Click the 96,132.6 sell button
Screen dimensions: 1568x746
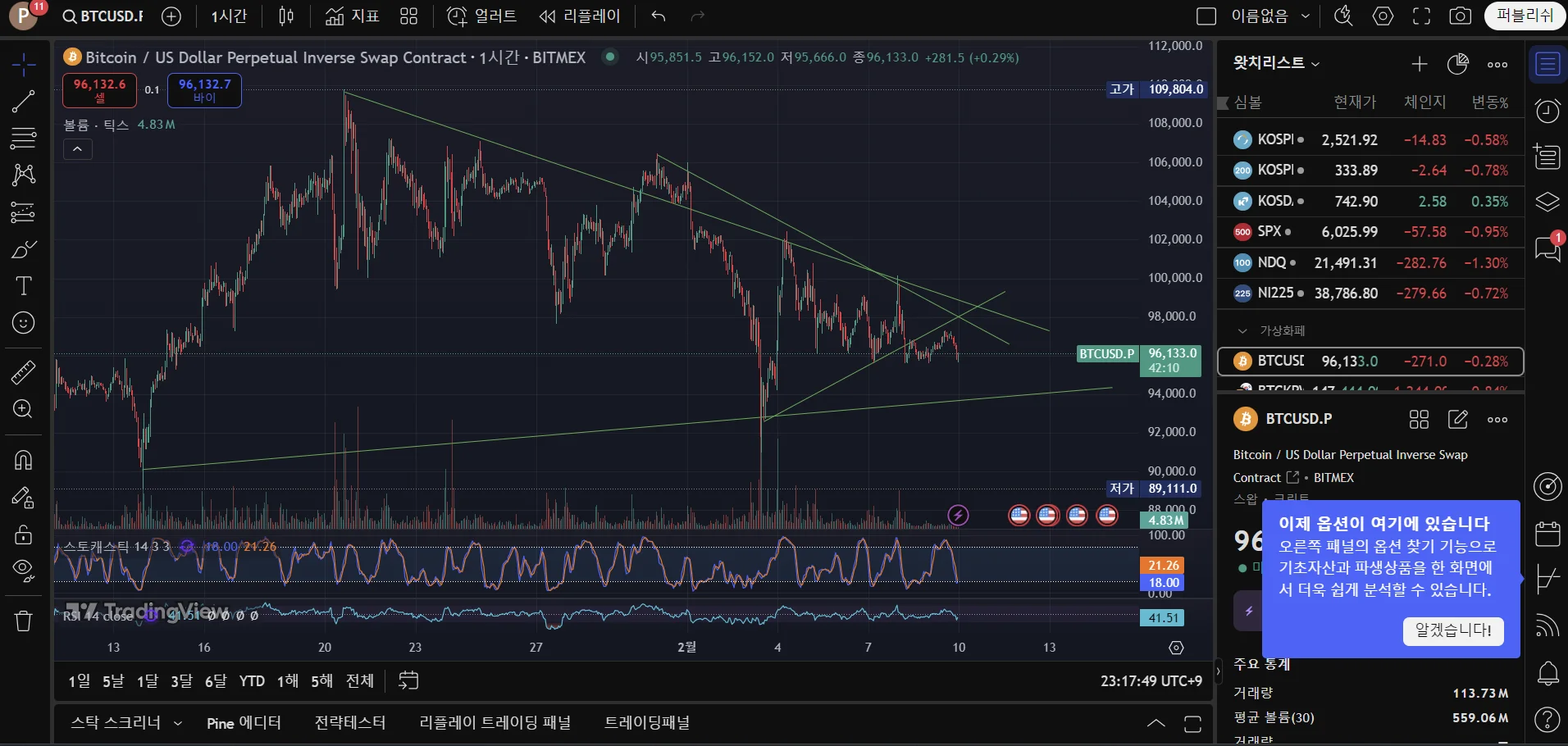coord(99,90)
